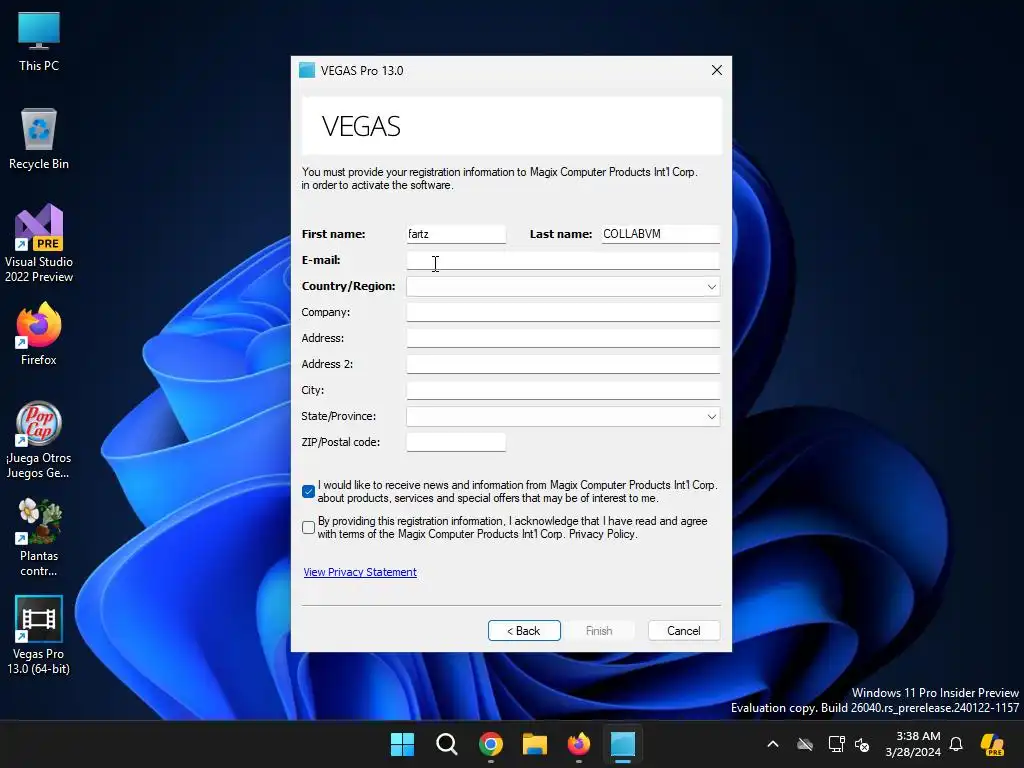The width and height of the screenshot is (1024, 768).
Task: Open the Copilot Preview icon
Action: click(993, 744)
